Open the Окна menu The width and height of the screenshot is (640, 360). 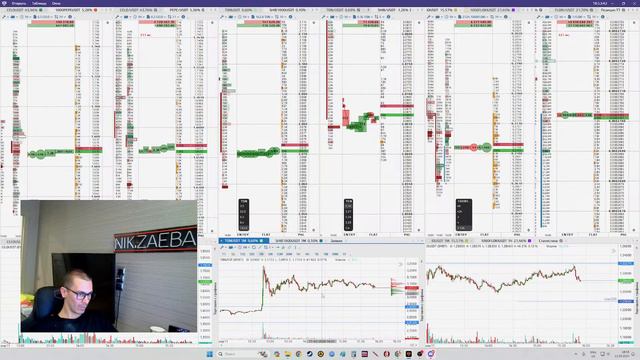pos(56,3)
